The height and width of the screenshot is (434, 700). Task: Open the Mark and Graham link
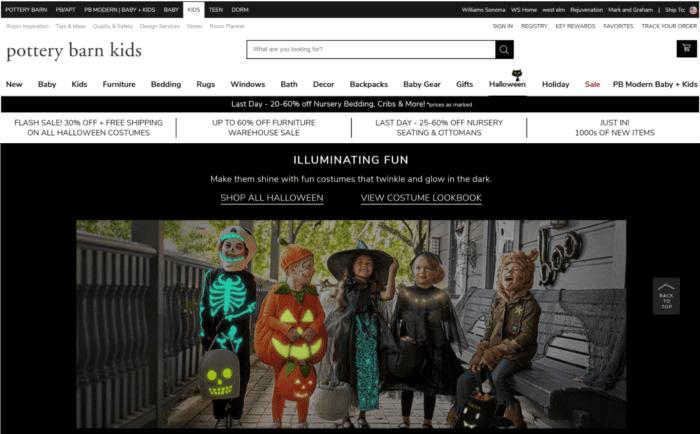coord(630,10)
